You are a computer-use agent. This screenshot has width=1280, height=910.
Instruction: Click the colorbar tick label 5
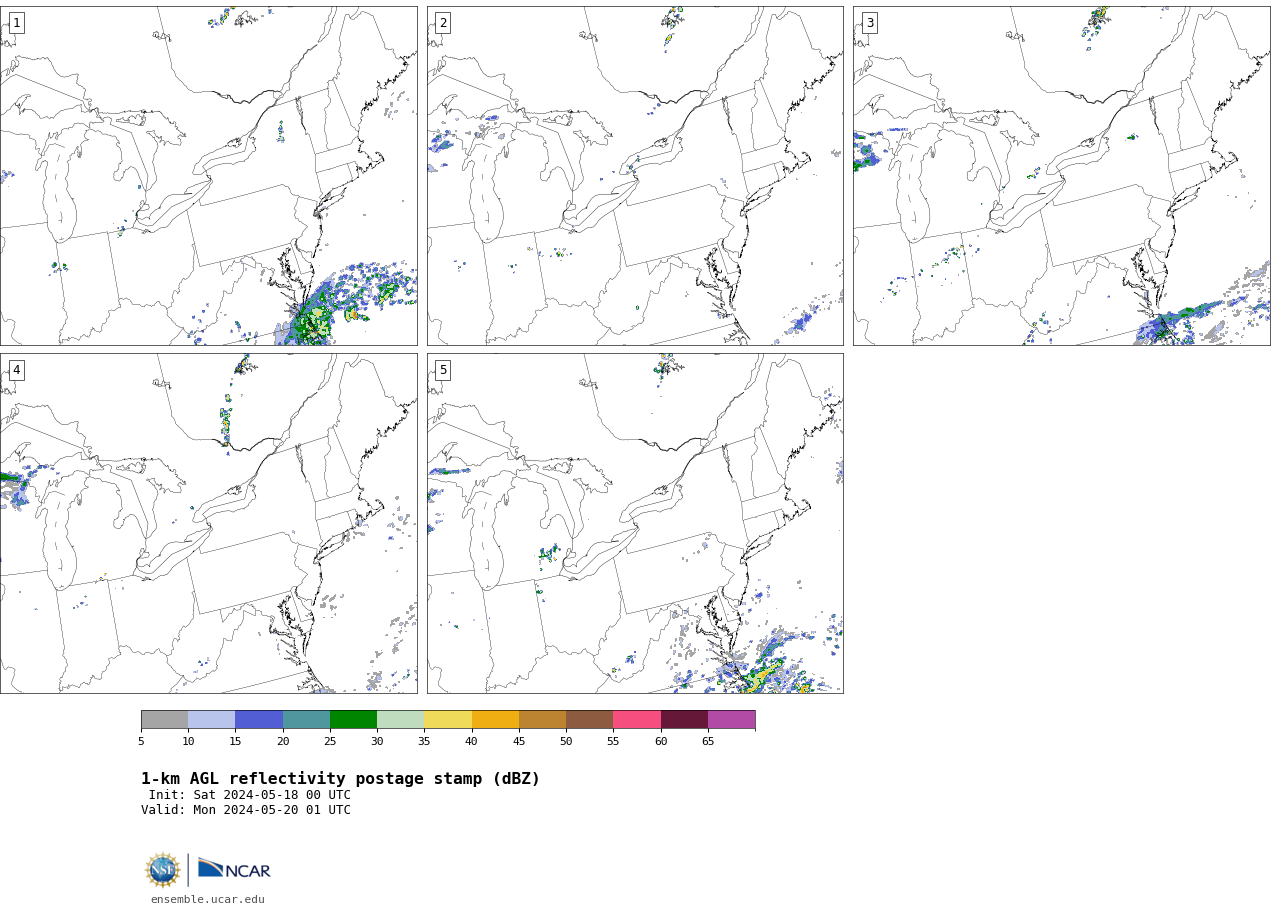[x=141, y=741]
